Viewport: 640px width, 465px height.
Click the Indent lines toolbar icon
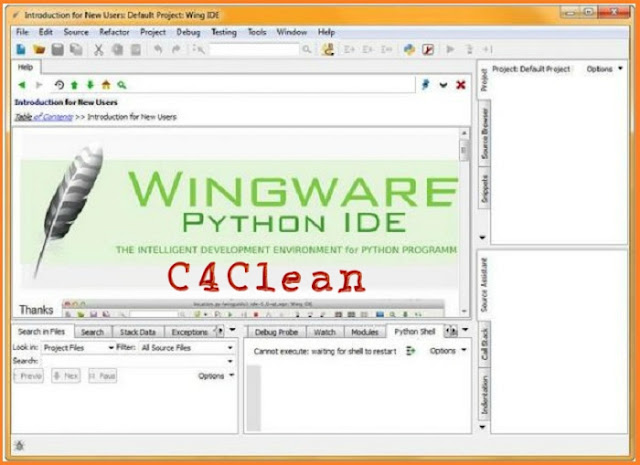[349, 49]
